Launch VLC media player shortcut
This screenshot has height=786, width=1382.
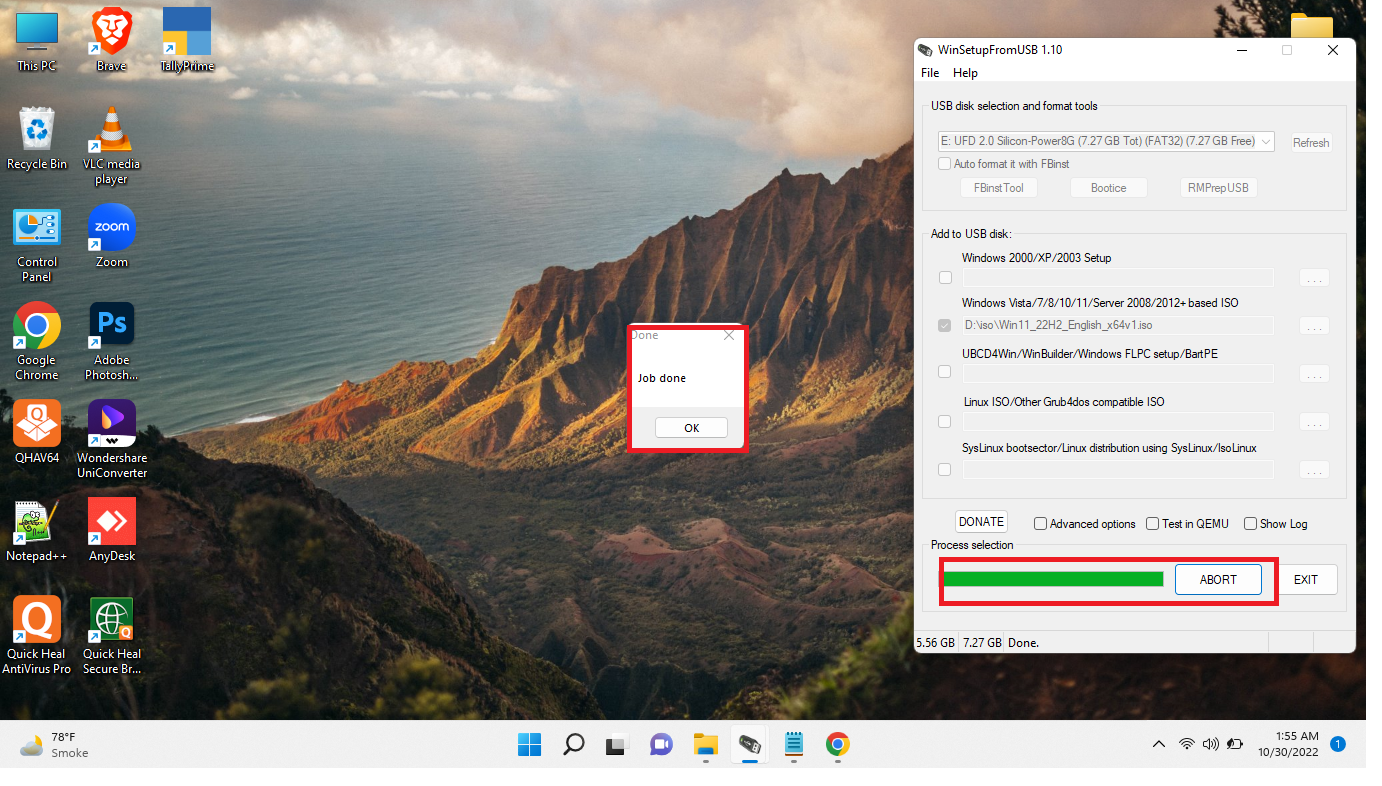point(111,146)
